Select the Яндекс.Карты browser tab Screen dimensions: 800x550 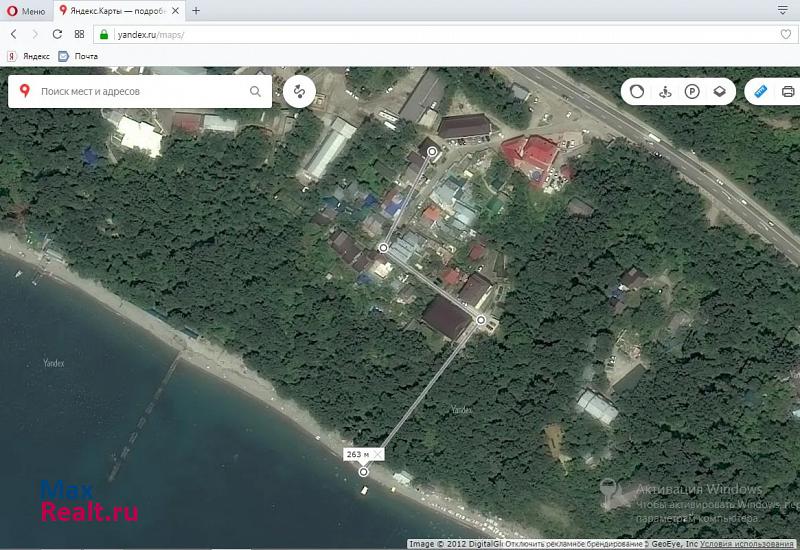(118, 11)
